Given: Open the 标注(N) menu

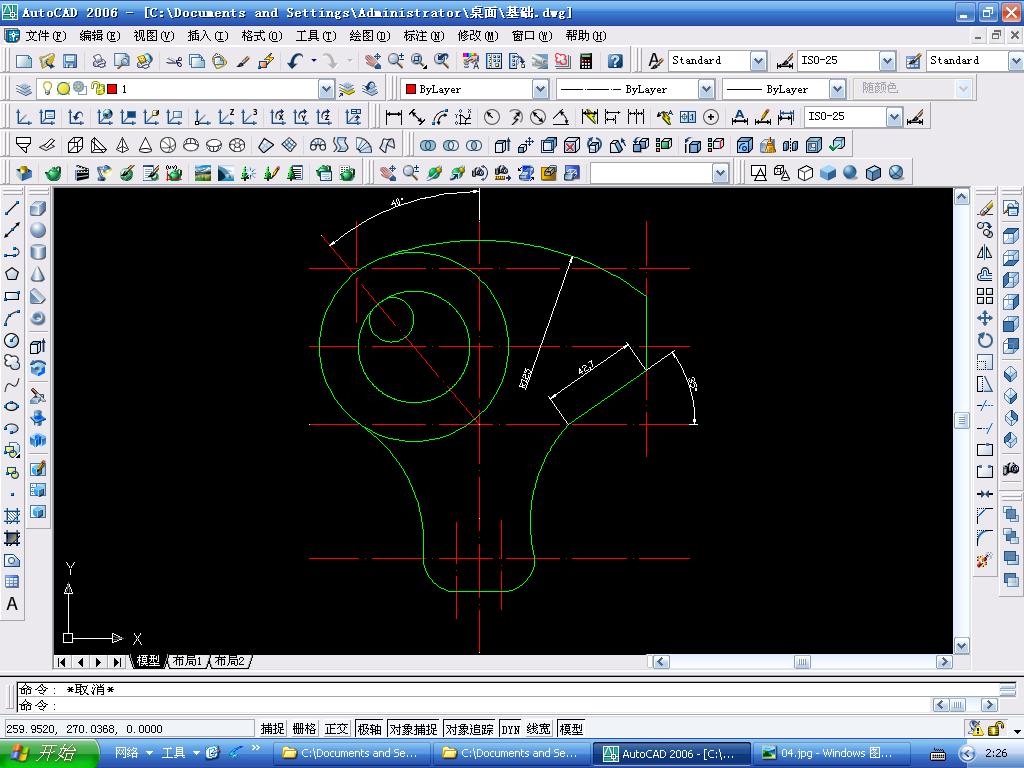Looking at the screenshot, I should pyautogui.click(x=424, y=36).
